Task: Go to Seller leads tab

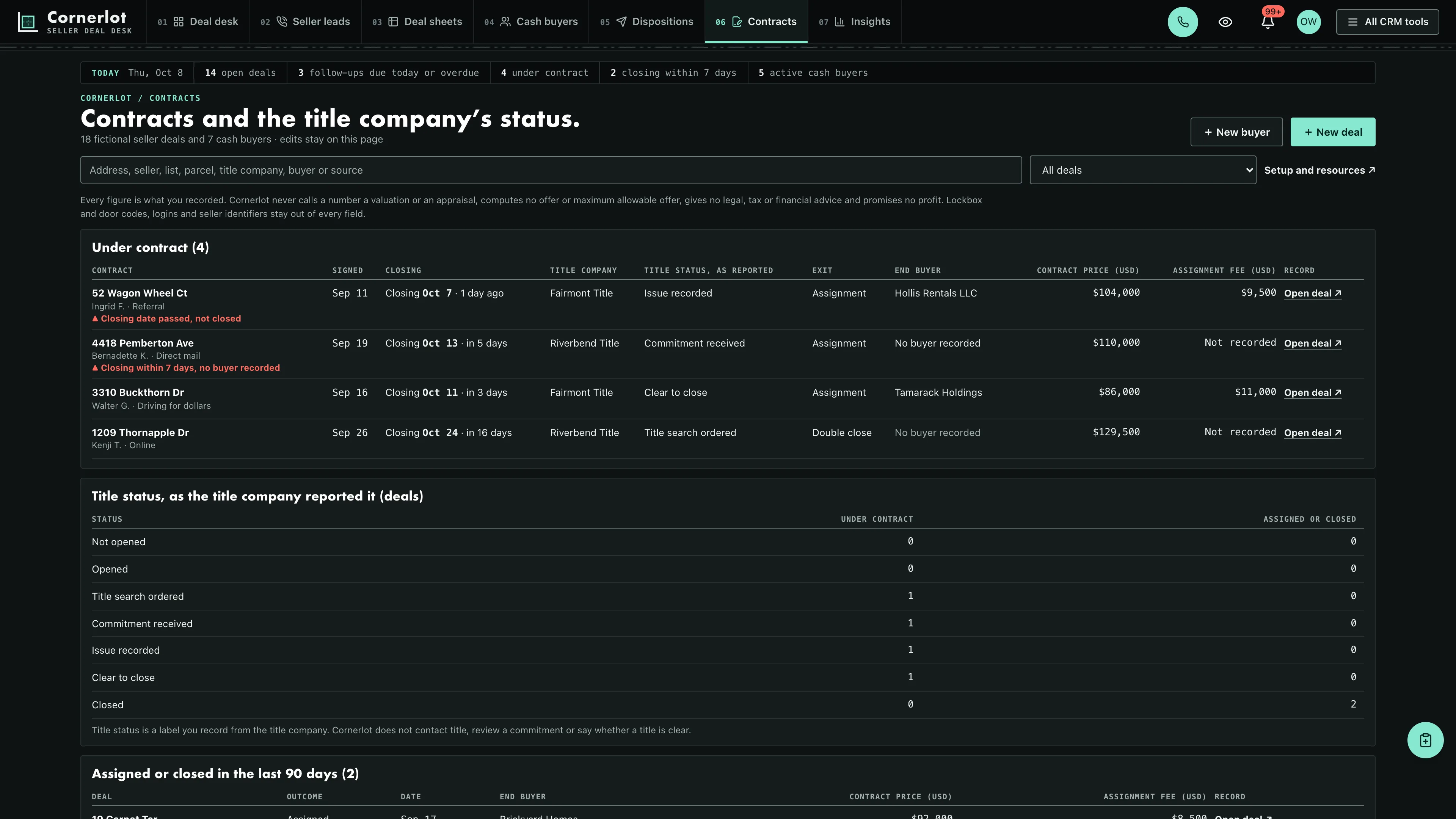Action: point(305,22)
